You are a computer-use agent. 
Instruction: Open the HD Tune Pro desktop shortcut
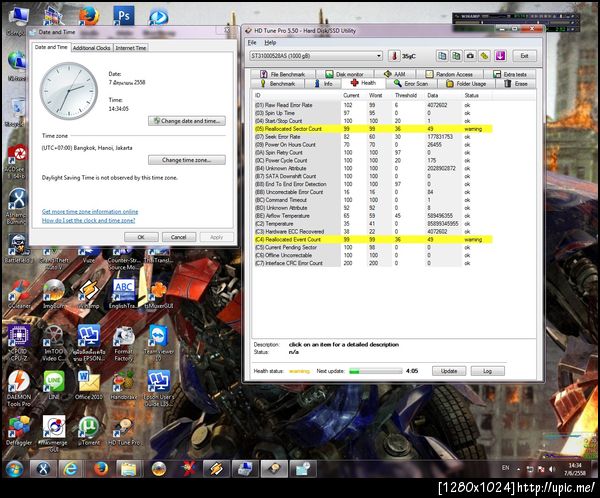(x=124, y=431)
